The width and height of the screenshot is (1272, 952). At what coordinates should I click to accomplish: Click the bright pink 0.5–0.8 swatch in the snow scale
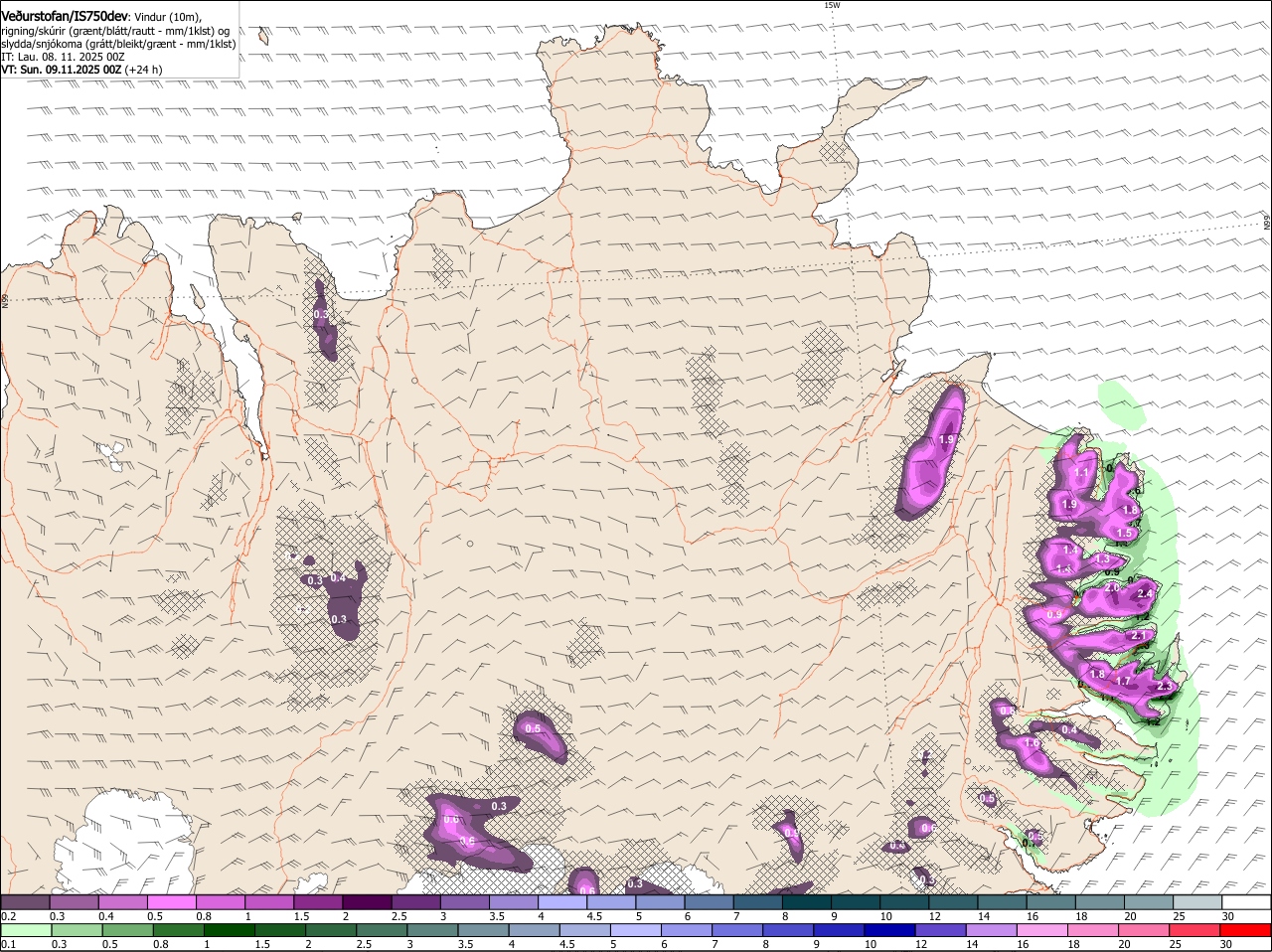click(171, 902)
